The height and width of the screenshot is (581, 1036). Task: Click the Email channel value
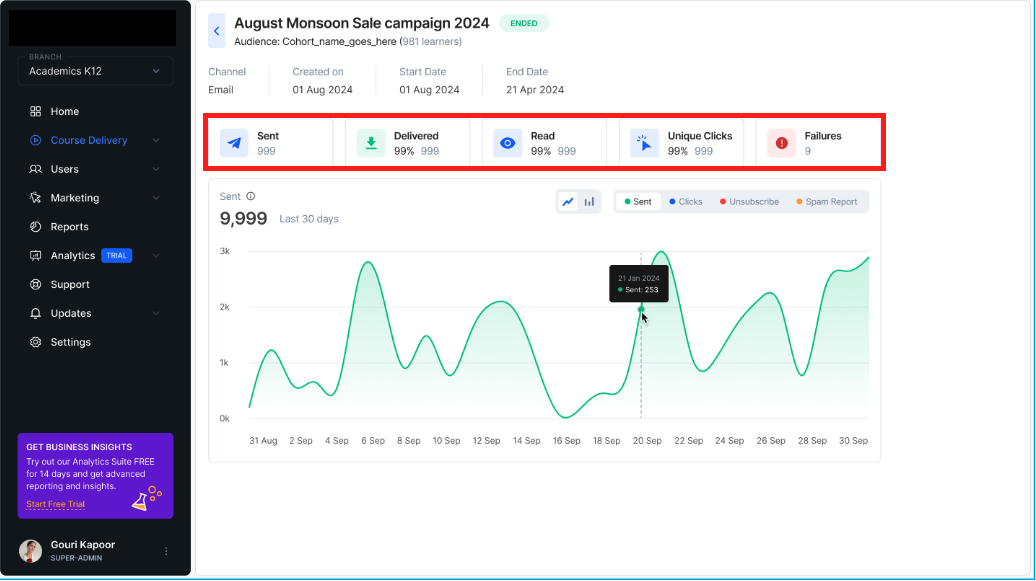(221, 90)
